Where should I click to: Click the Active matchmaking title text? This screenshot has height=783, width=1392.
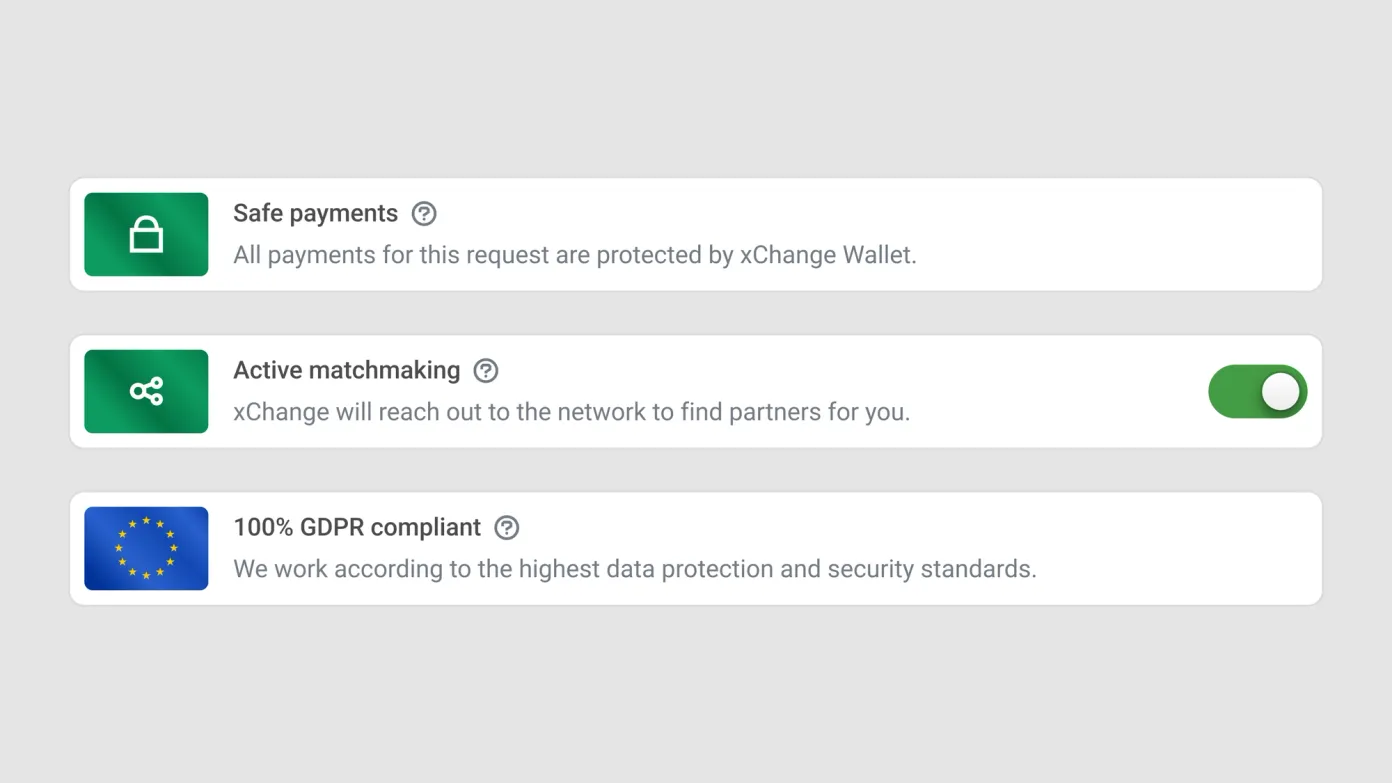347,370
